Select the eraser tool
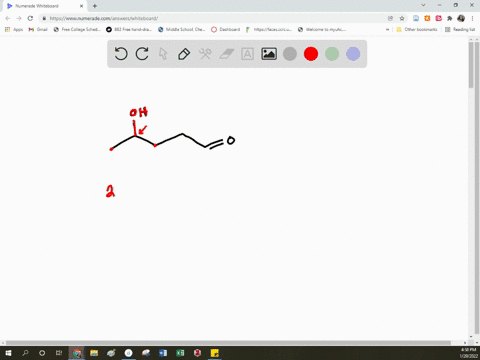This screenshot has width=480, height=360. (x=226, y=54)
